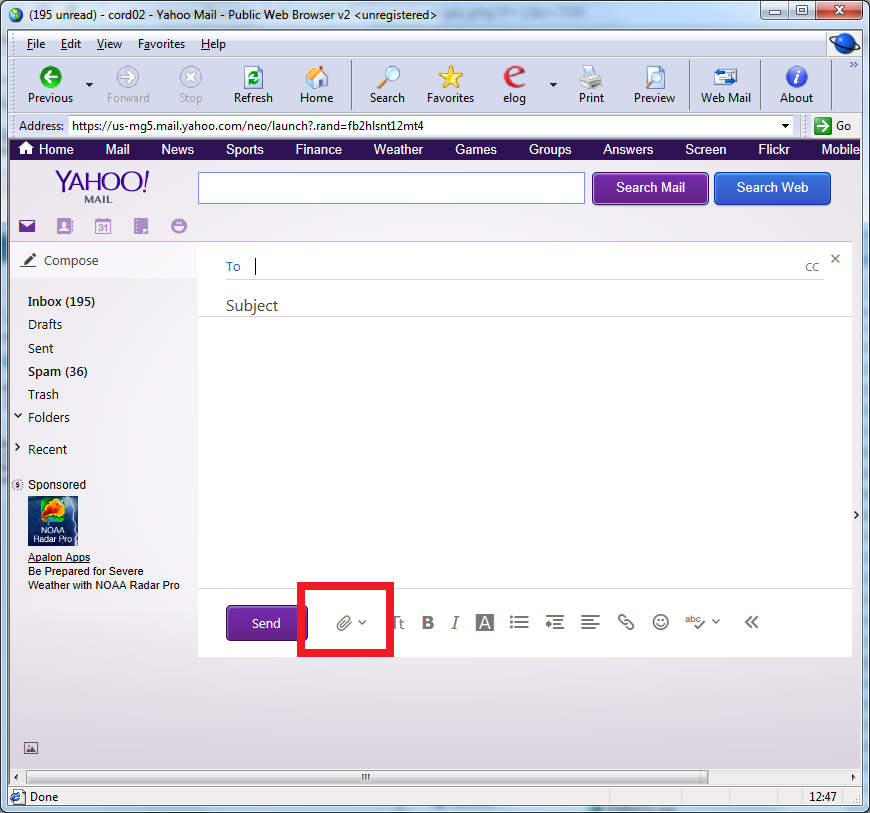870x813 pixels.
Task: Open the Edit menu
Action: click(70, 44)
